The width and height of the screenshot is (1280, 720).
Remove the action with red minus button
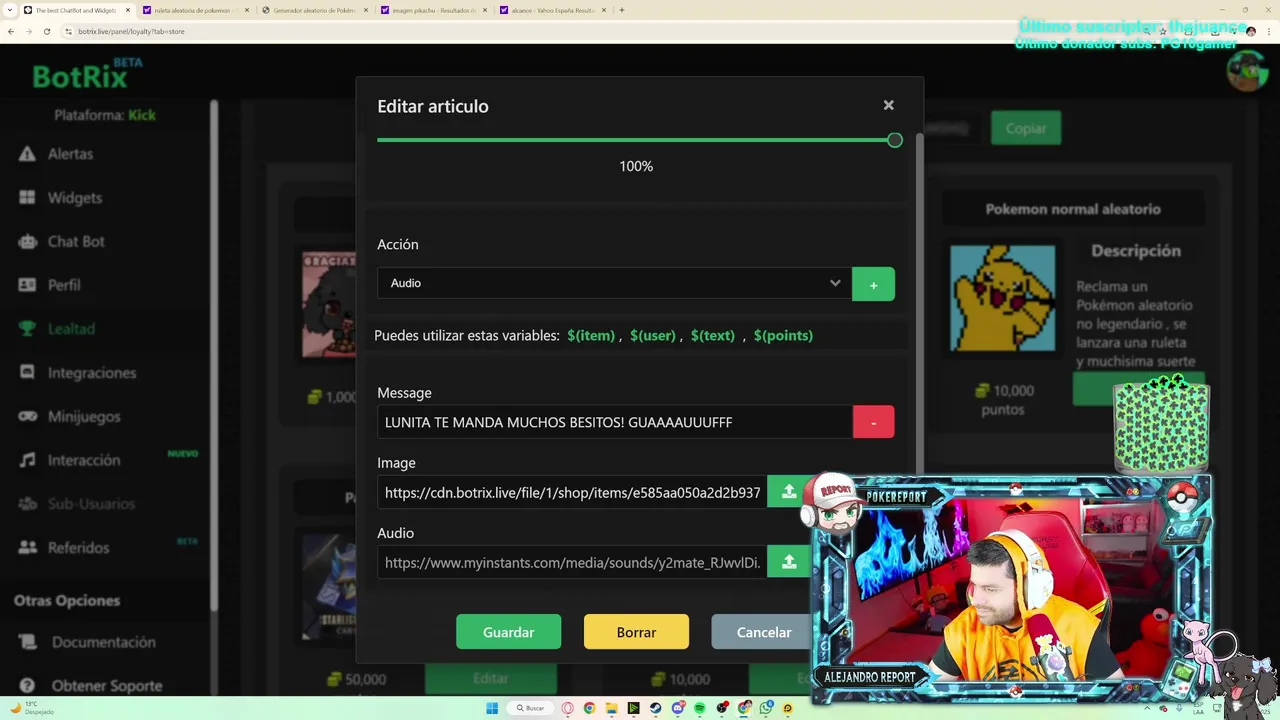(x=873, y=422)
